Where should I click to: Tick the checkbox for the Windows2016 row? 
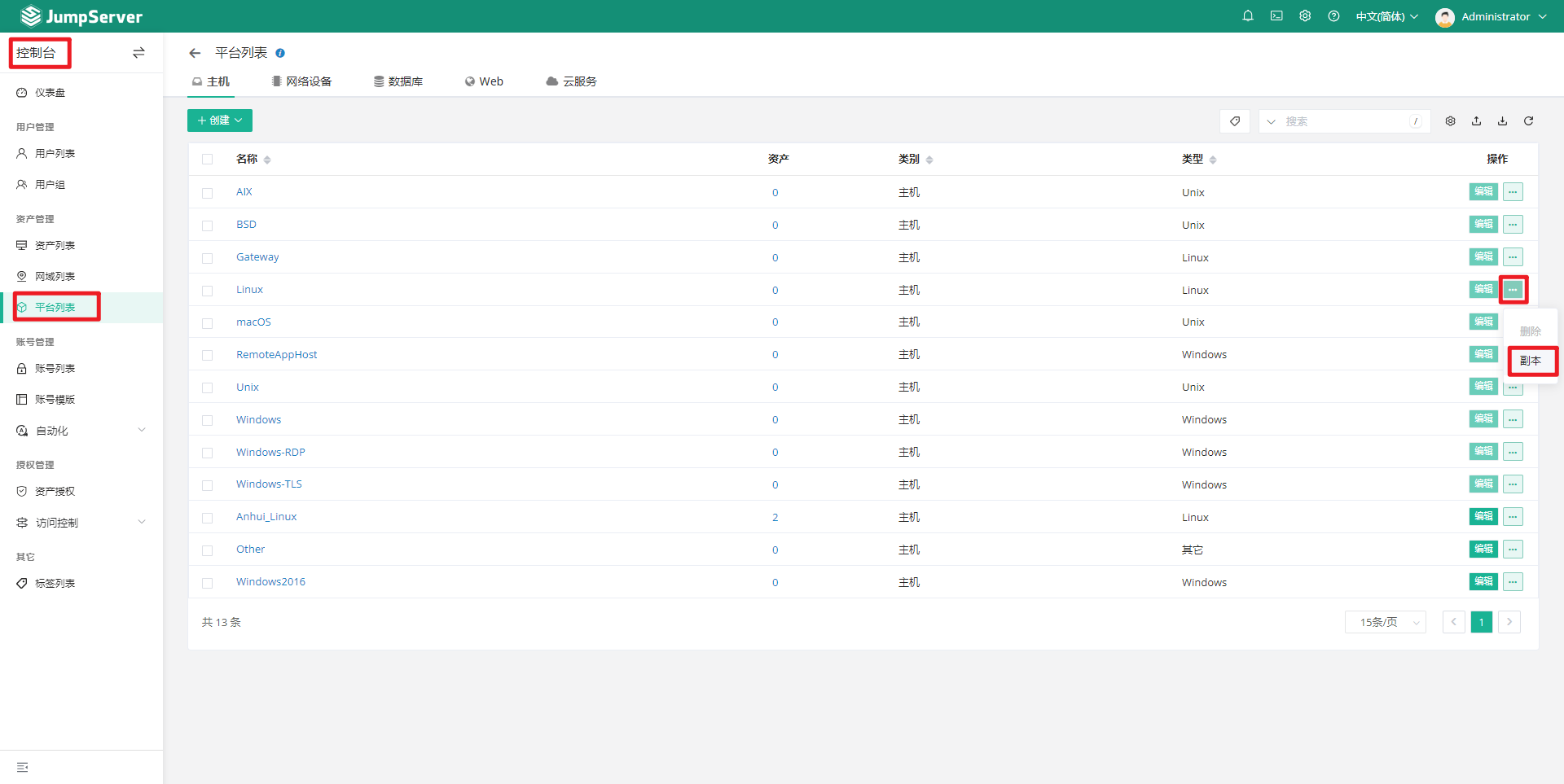(x=207, y=583)
